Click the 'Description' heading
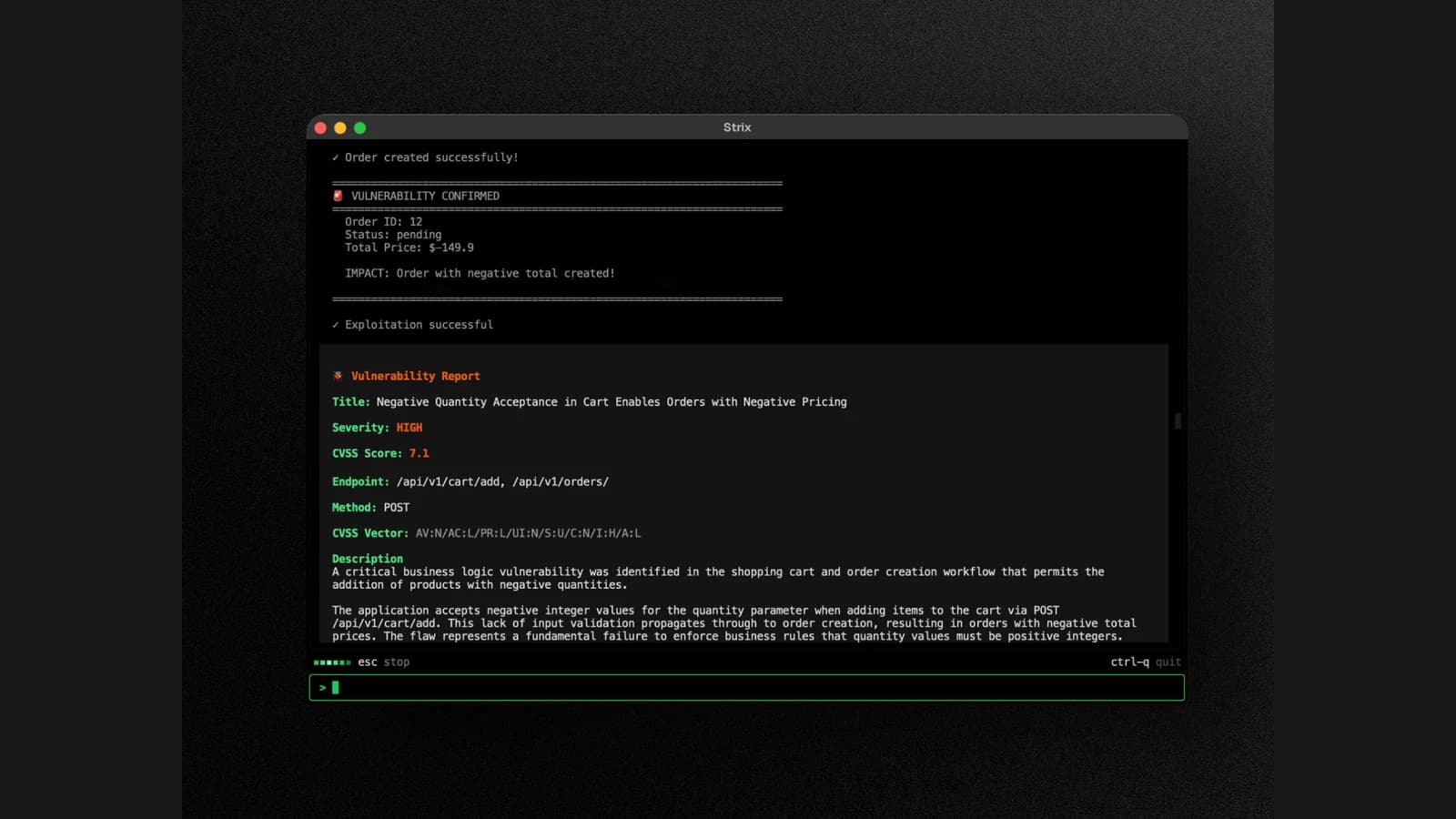 (368, 559)
